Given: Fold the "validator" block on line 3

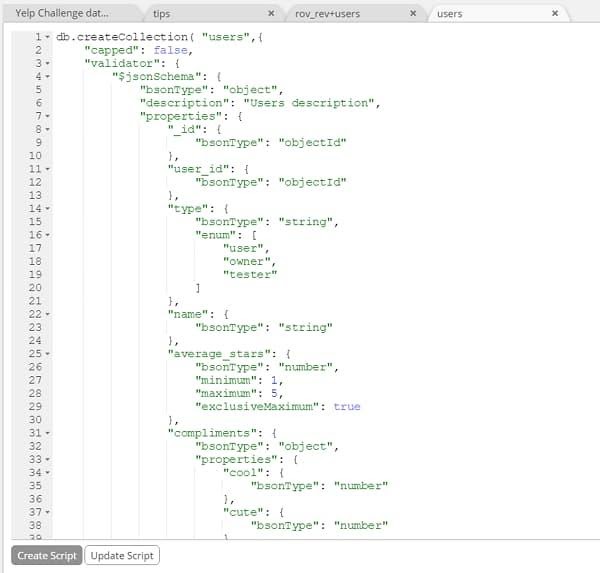Looking at the screenshot, I should pos(47,62).
